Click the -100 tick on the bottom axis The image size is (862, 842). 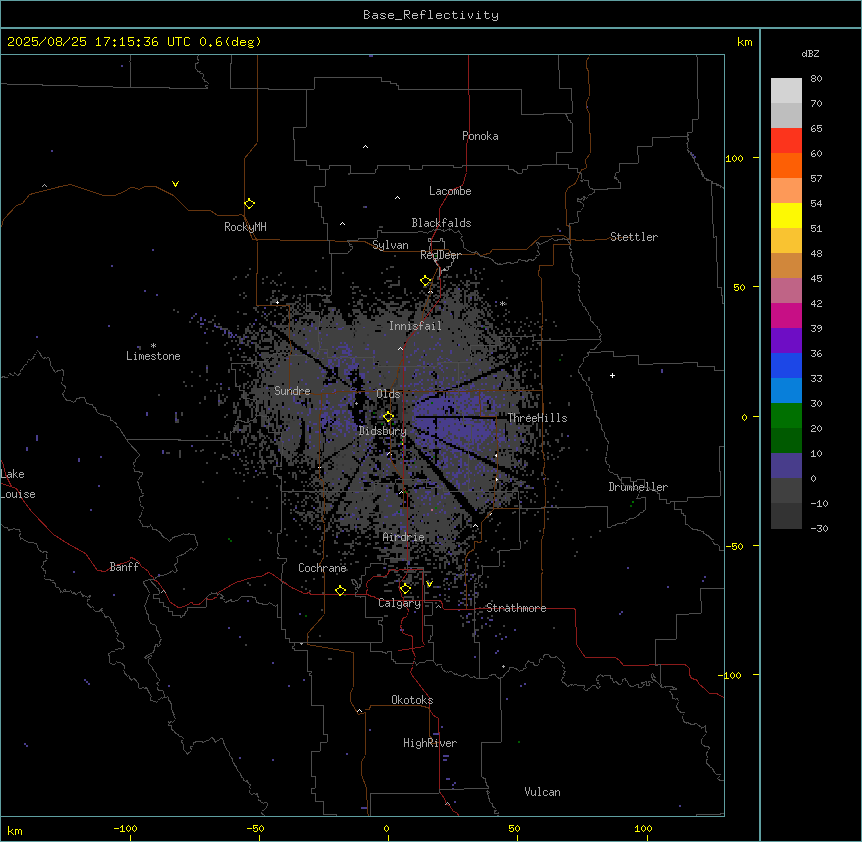tap(125, 828)
